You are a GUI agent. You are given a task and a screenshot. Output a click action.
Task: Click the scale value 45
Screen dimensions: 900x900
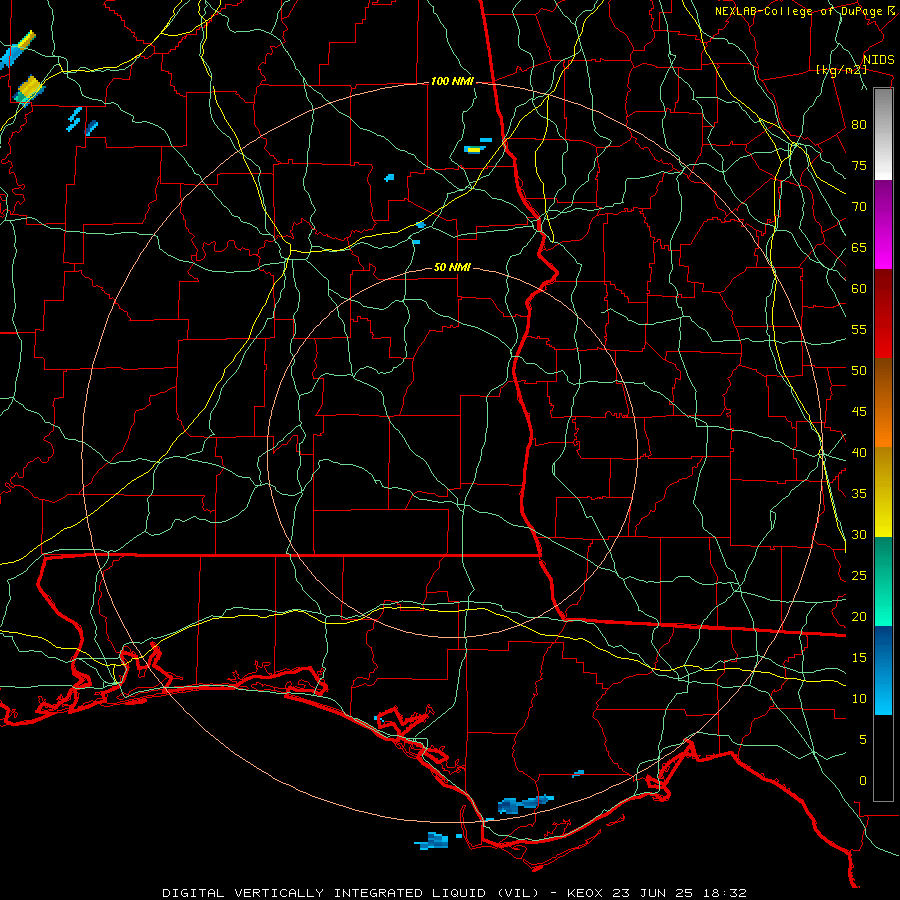tap(859, 412)
